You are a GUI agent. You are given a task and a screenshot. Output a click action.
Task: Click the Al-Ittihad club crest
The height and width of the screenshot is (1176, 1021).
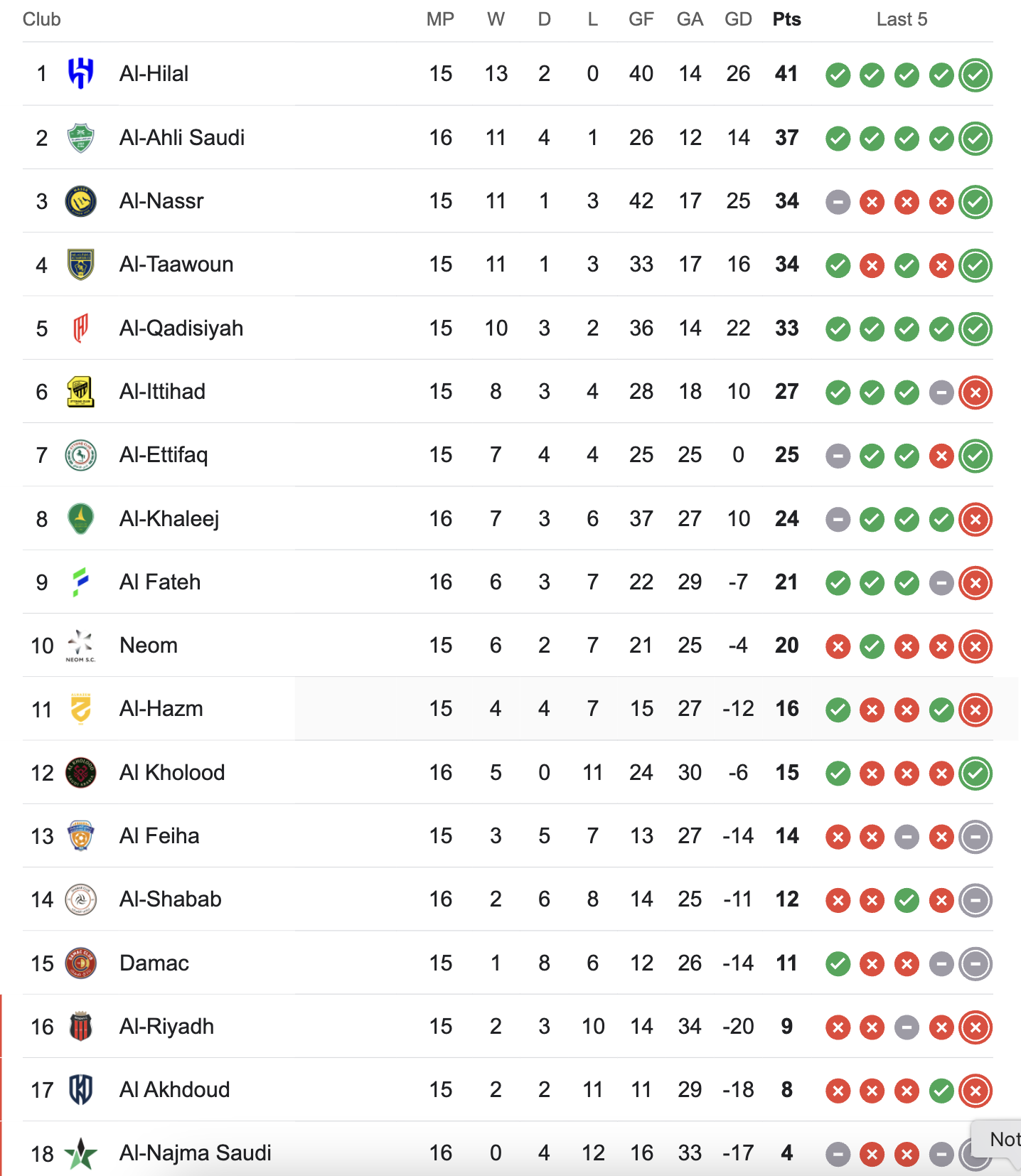[80, 392]
